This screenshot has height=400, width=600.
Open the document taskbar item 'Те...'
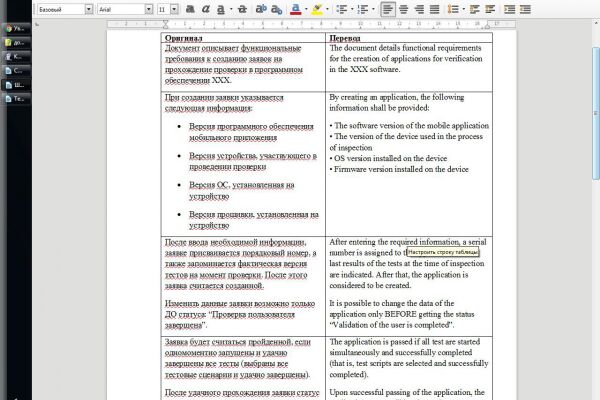tap(15, 99)
